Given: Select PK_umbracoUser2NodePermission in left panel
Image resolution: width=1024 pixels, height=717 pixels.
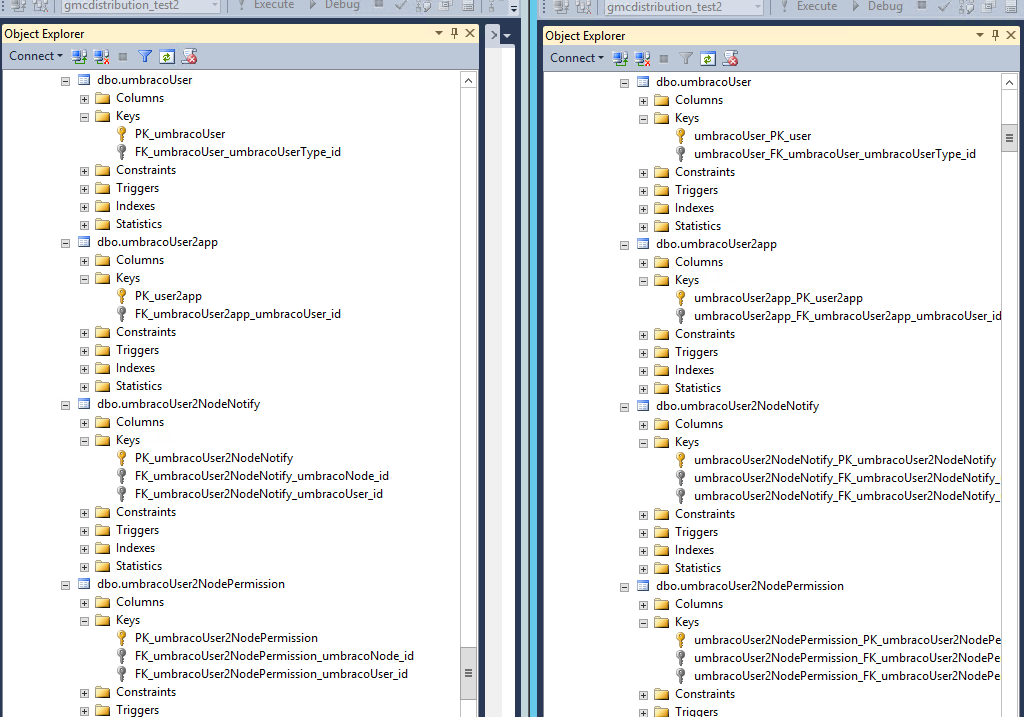Looking at the screenshot, I should (226, 638).
